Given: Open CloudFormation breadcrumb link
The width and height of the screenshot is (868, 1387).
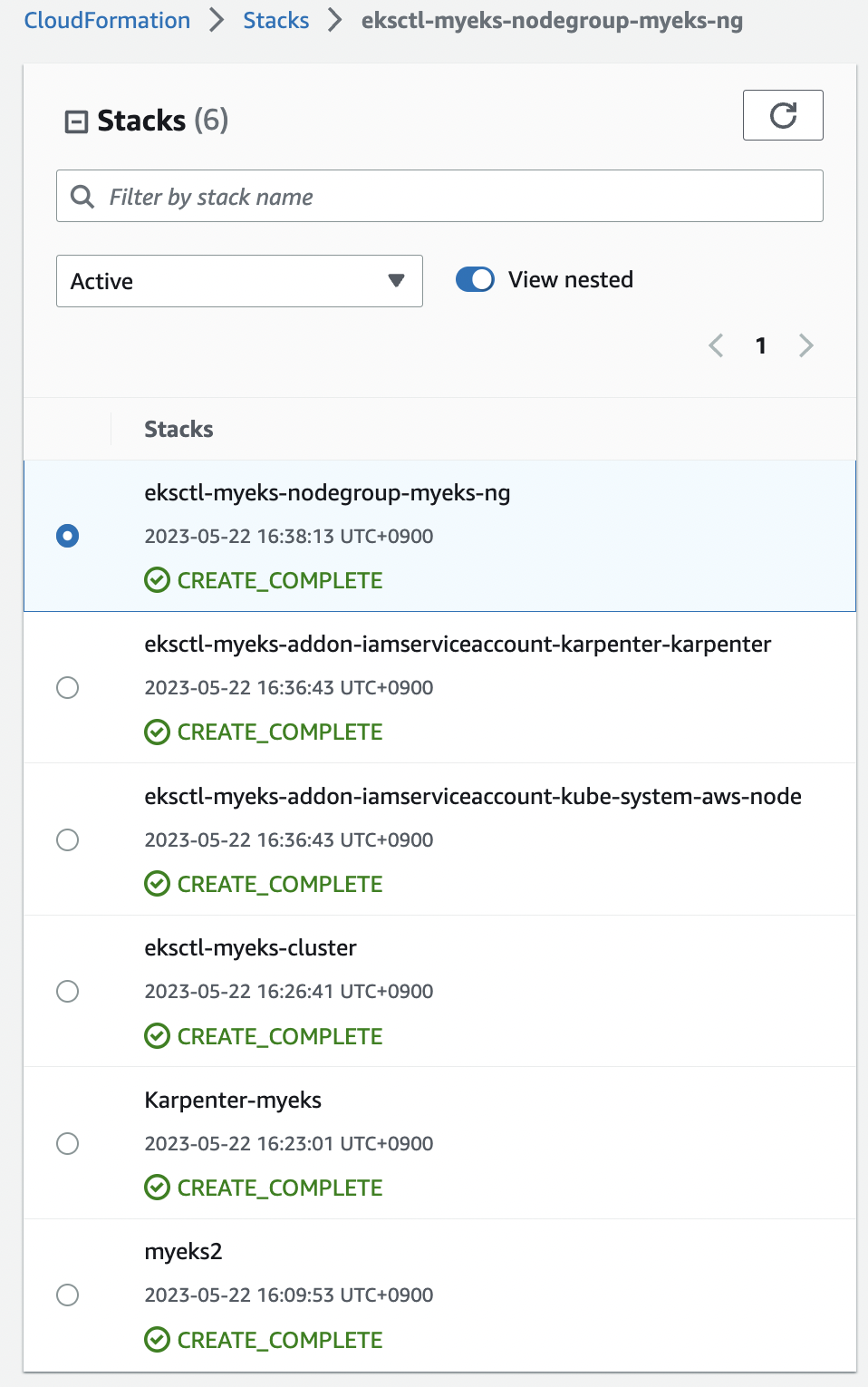Looking at the screenshot, I should (x=107, y=20).
